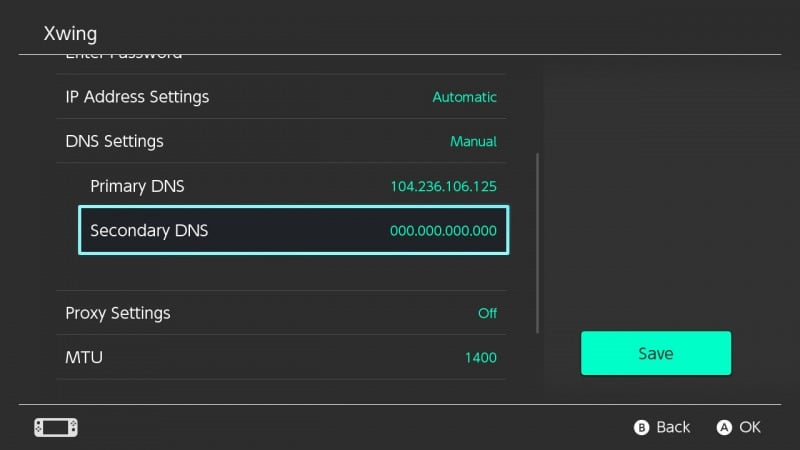
Task: Select the Back label
Action: coord(673,427)
